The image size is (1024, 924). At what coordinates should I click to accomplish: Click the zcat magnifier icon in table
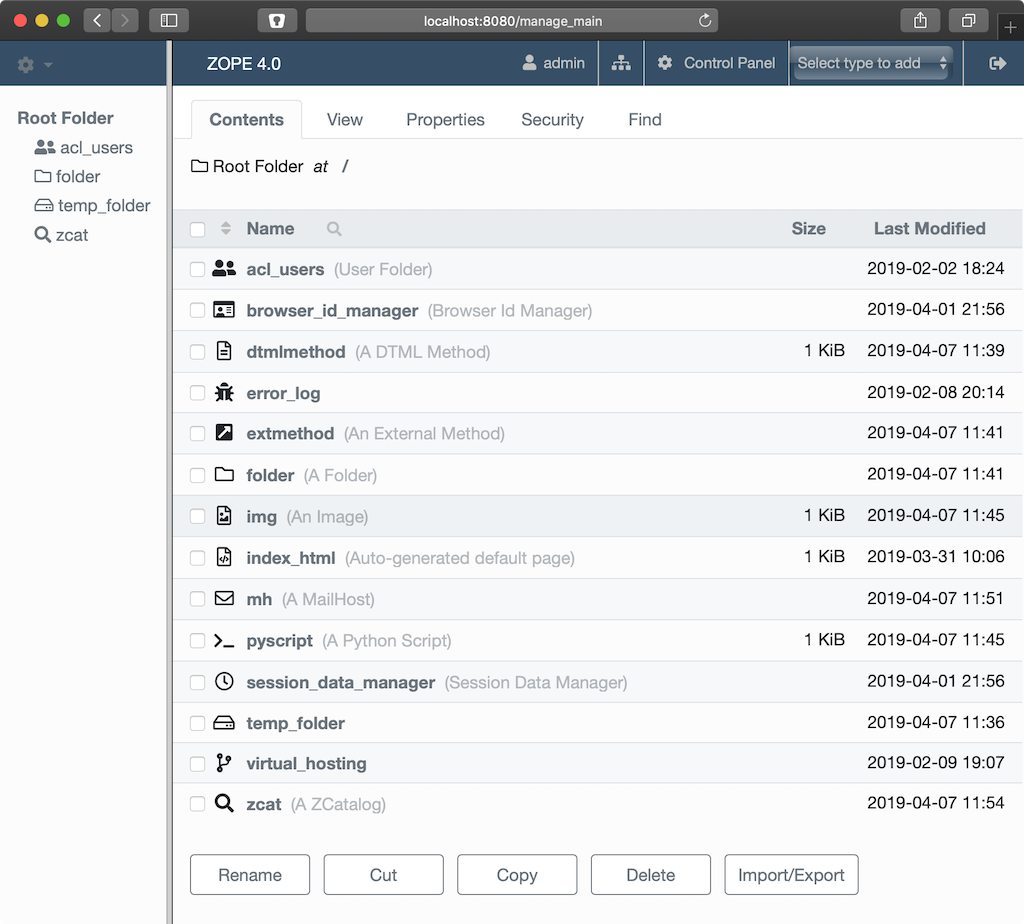(x=224, y=803)
